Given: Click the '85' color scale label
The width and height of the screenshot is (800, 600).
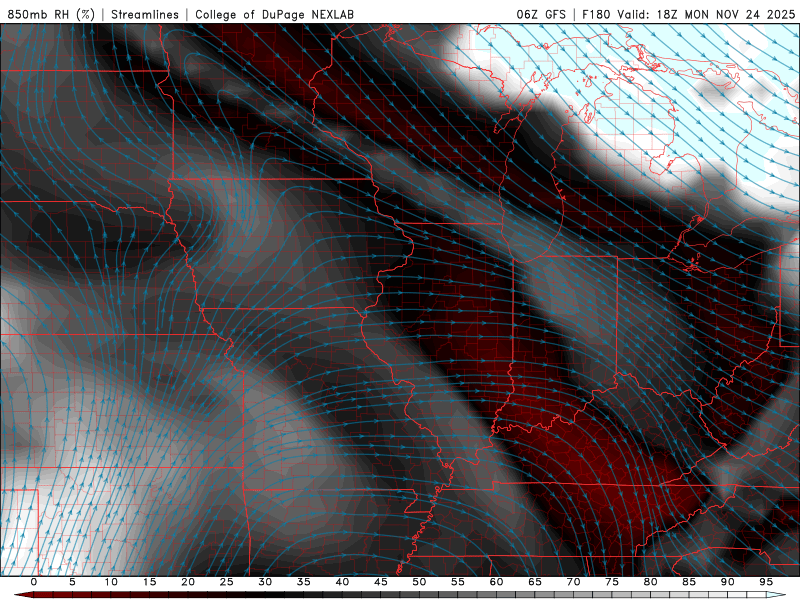Looking at the screenshot, I should (x=689, y=582).
